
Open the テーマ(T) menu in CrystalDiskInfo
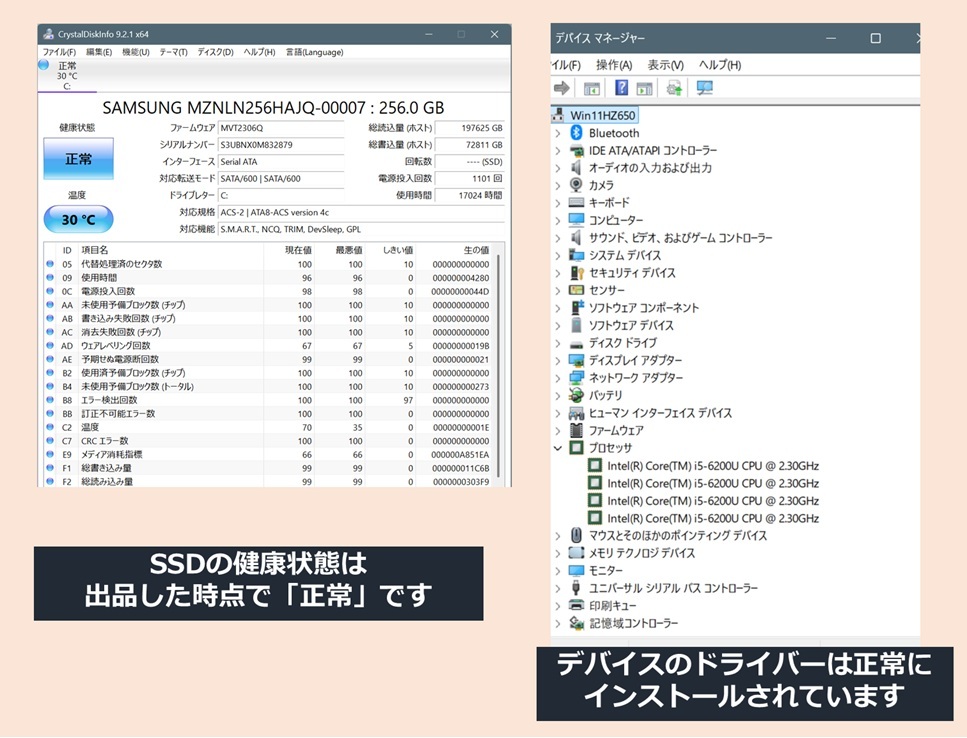tap(173, 52)
